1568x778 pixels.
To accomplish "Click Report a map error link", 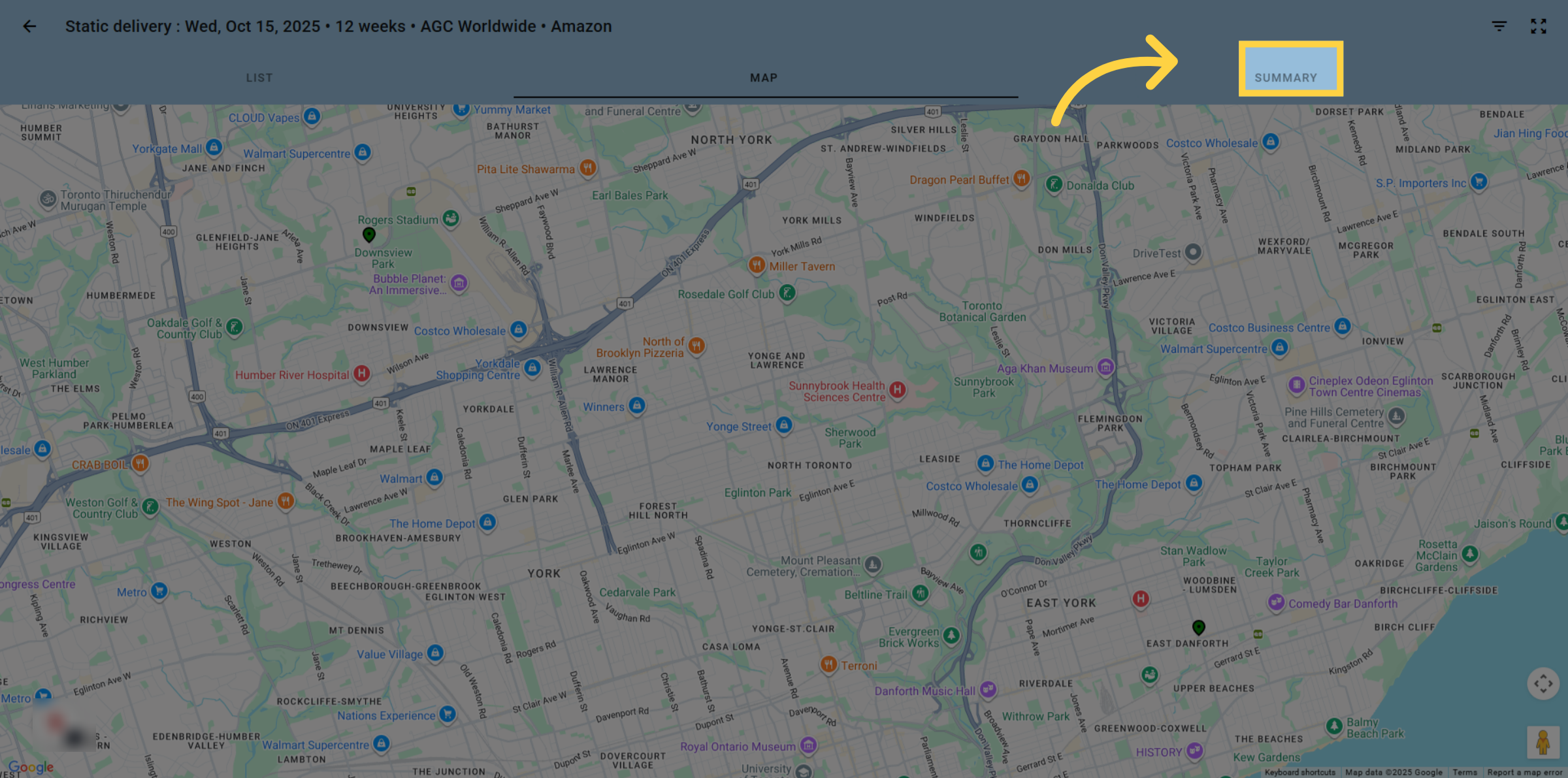I will tap(1525, 772).
